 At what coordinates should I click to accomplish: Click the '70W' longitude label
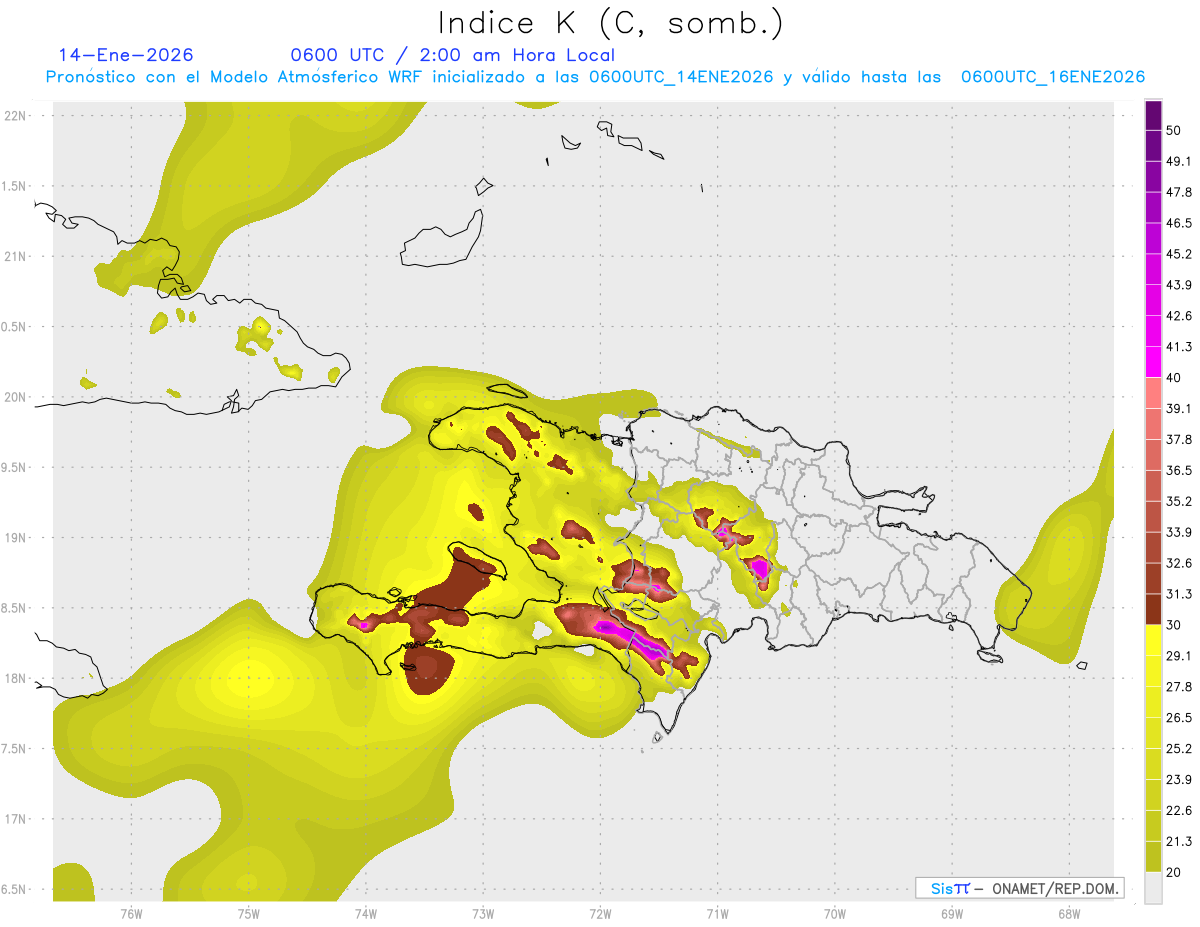click(x=835, y=913)
